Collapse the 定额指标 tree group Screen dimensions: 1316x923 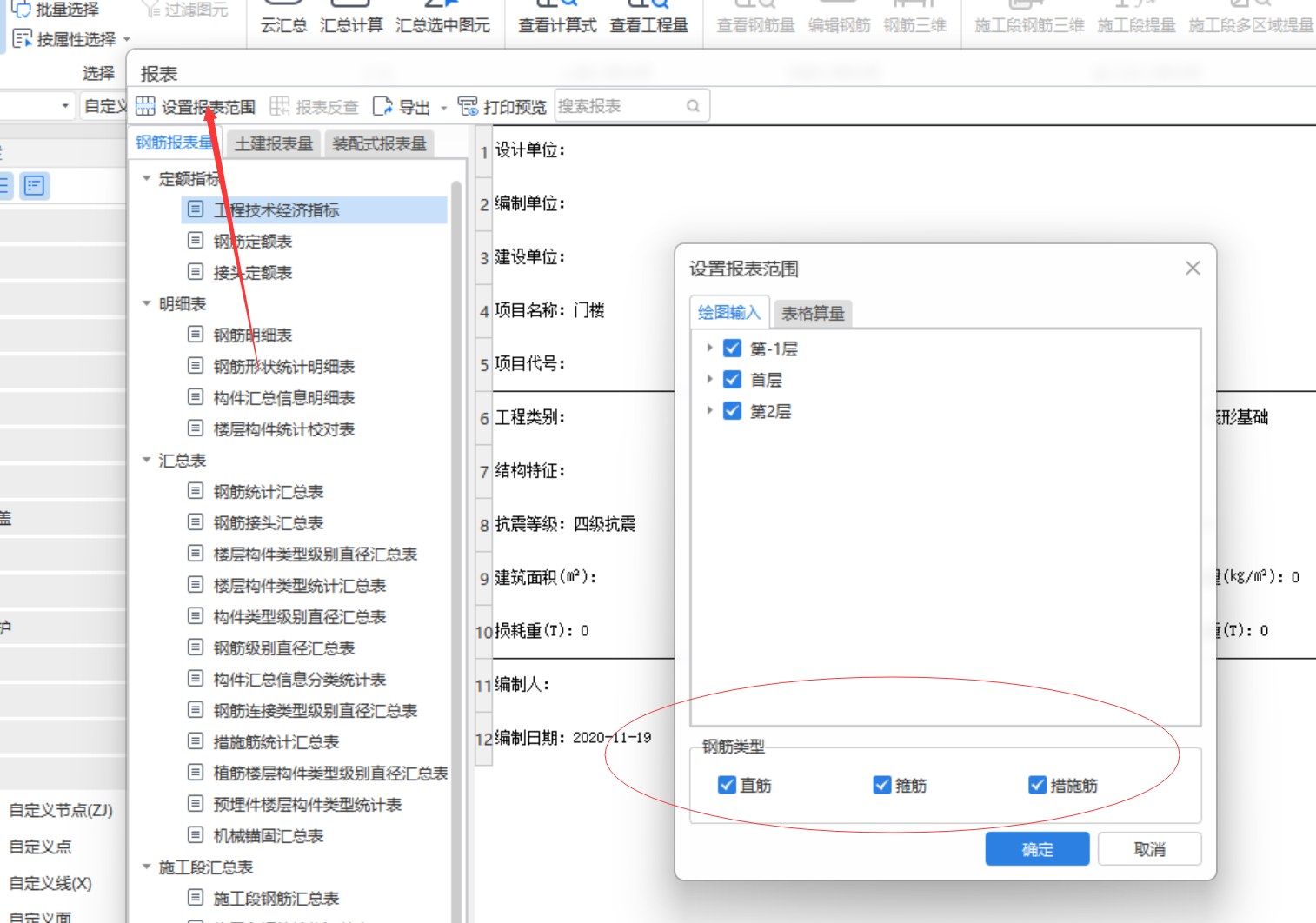(146, 178)
